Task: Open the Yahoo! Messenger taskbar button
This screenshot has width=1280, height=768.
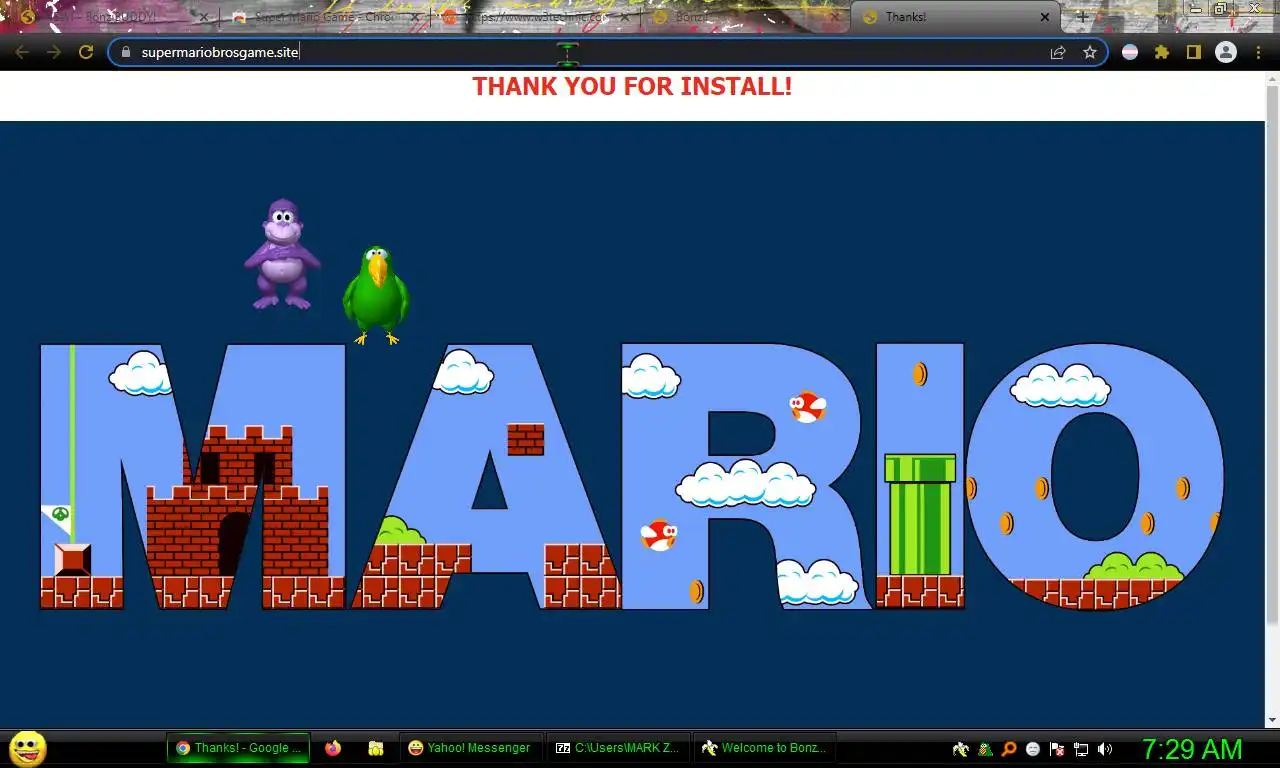Action: [470, 748]
